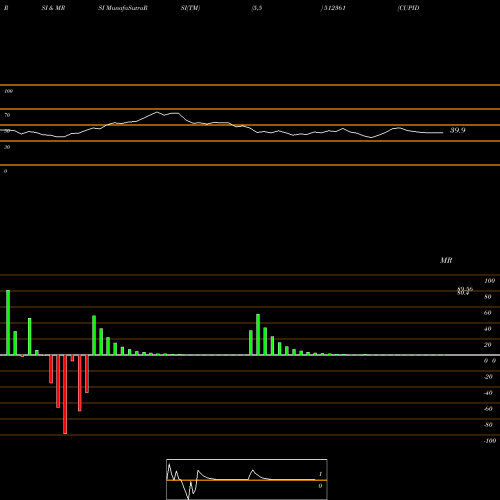
Task: Click the 40 label on MR axis
Action: [x=487, y=329]
